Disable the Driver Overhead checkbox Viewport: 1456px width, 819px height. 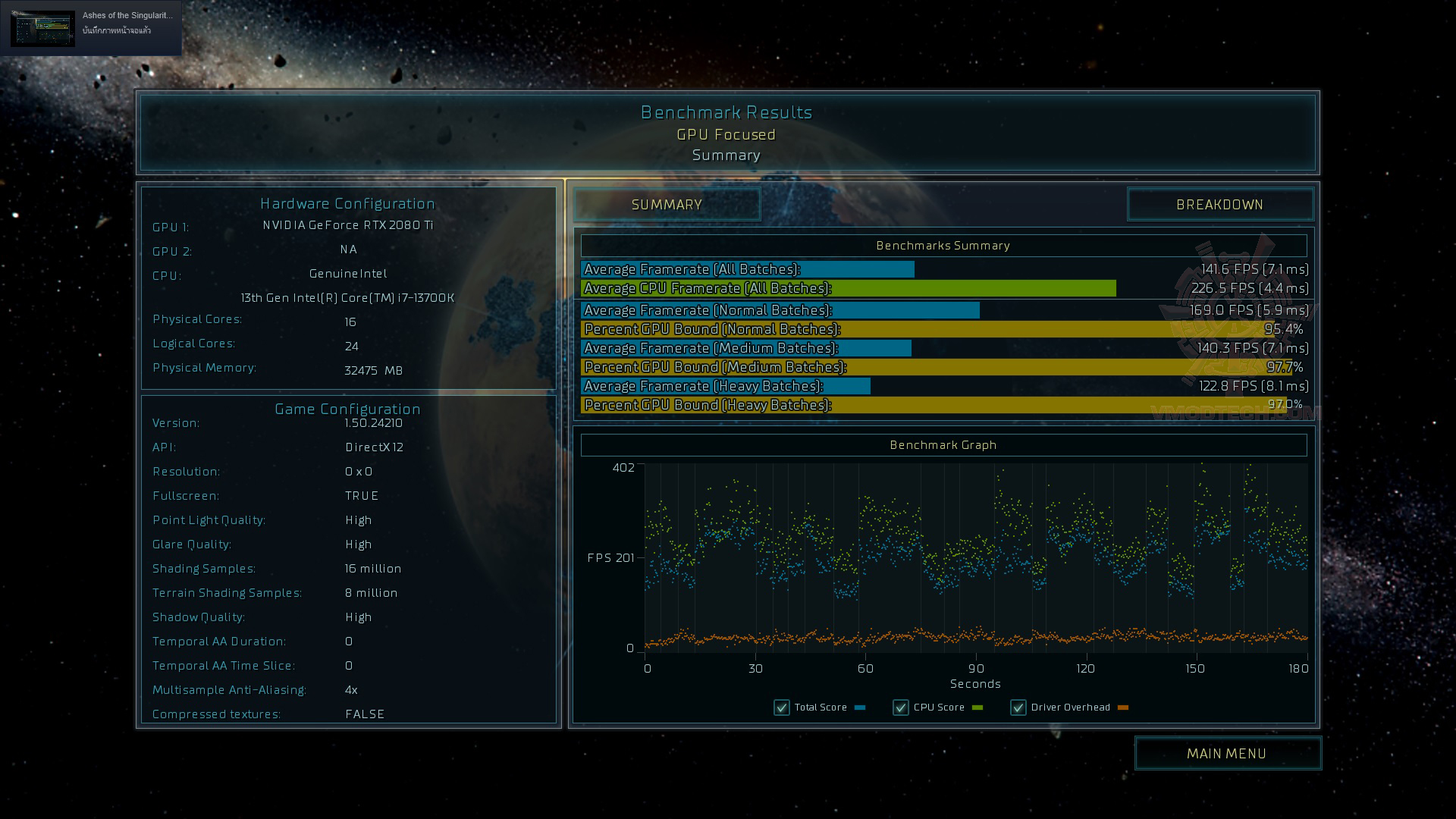[x=1018, y=708]
